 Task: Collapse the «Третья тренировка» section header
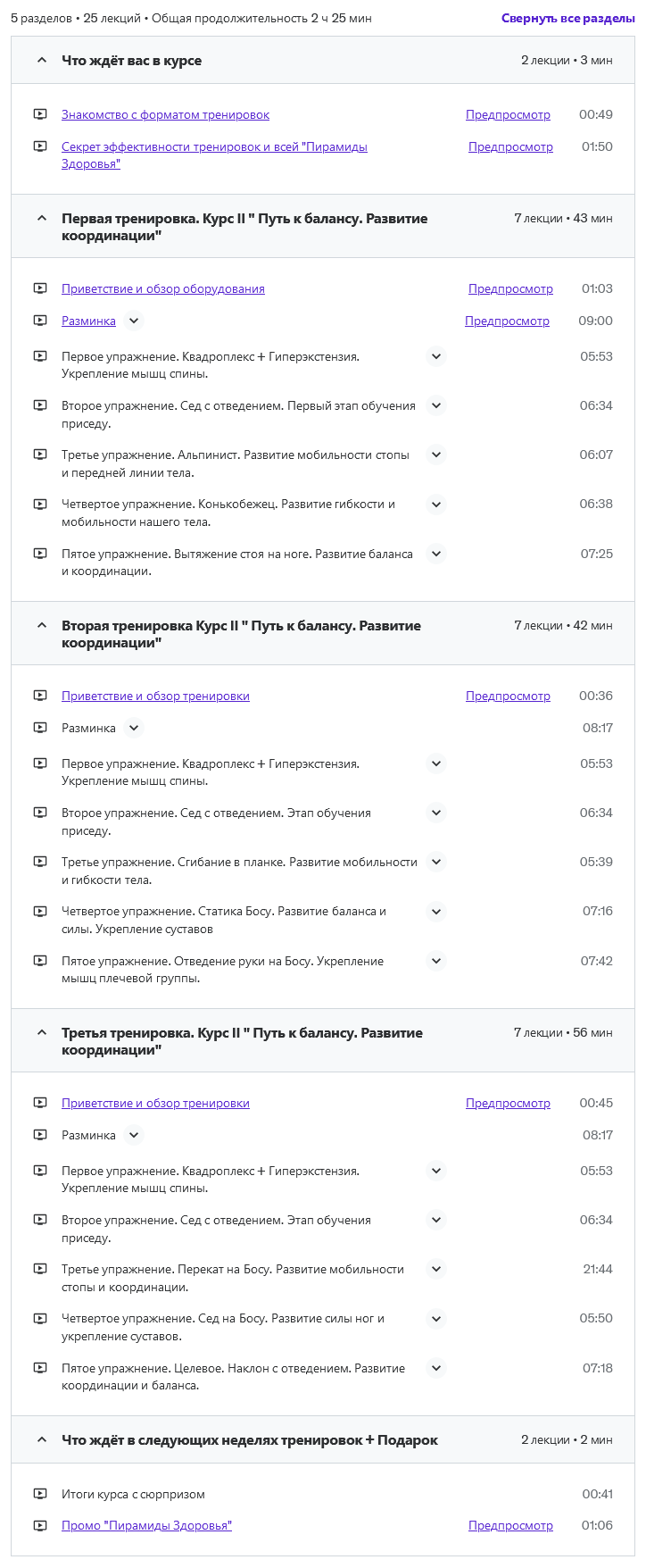(41, 1032)
